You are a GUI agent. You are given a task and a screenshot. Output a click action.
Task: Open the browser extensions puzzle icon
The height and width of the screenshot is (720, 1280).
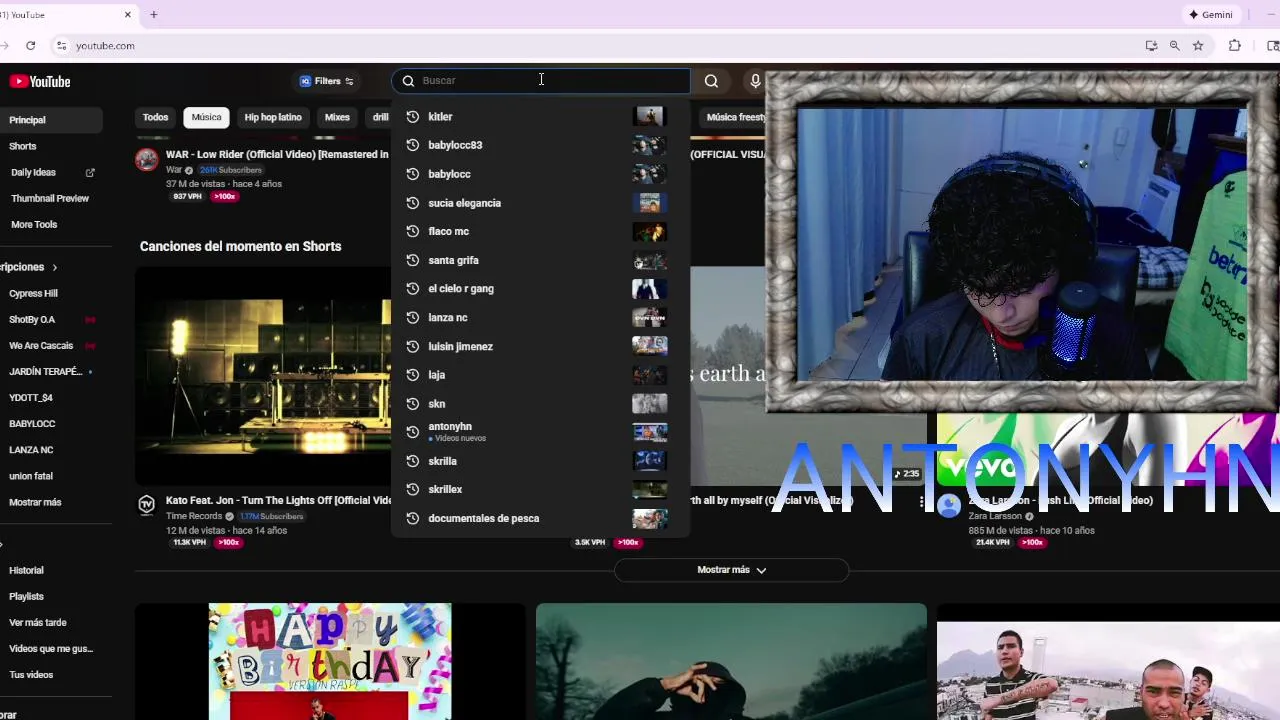coord(1235,45)
